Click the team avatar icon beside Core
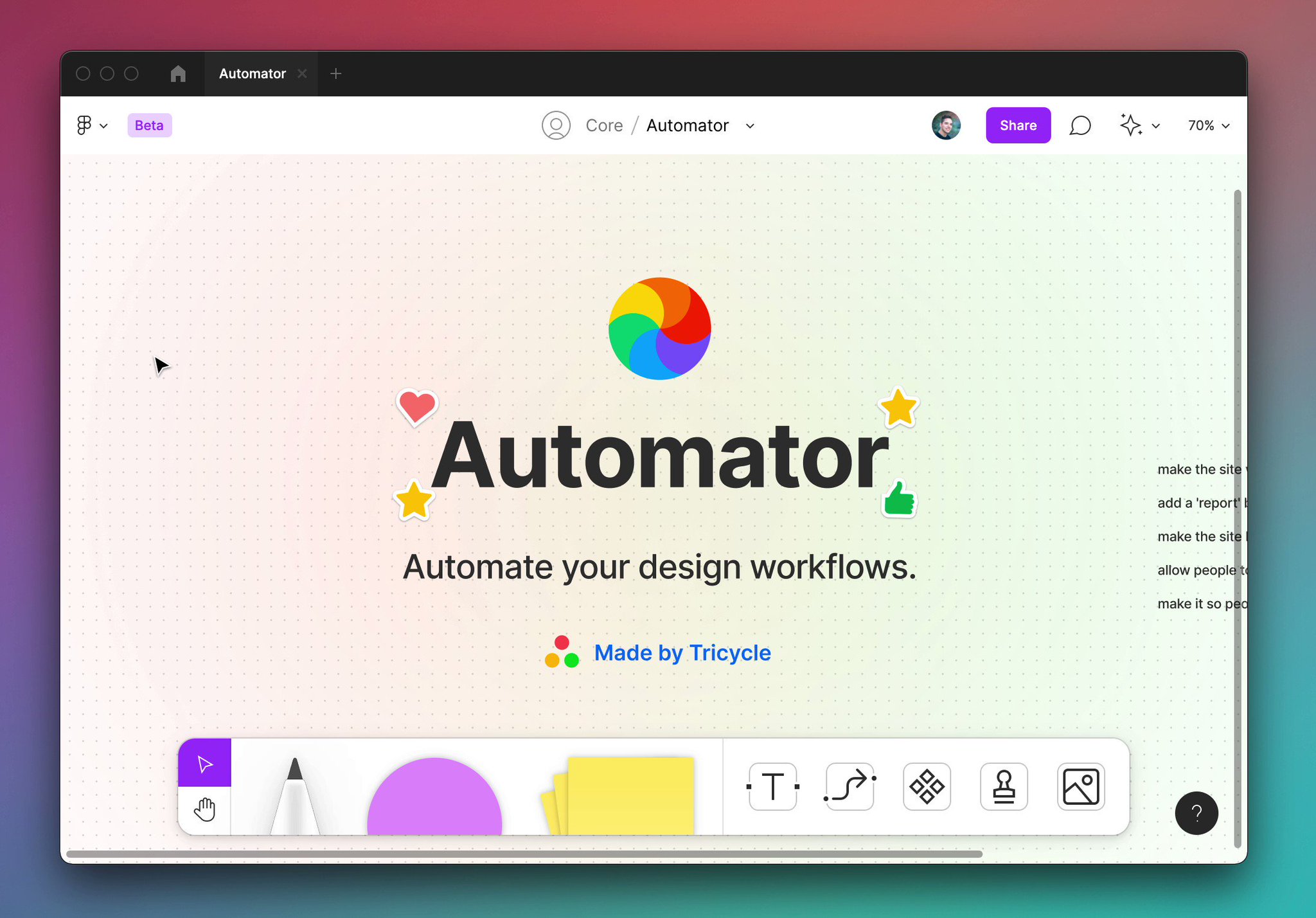Viewport: 1316px width, 918px height. (x=556, y=125)
